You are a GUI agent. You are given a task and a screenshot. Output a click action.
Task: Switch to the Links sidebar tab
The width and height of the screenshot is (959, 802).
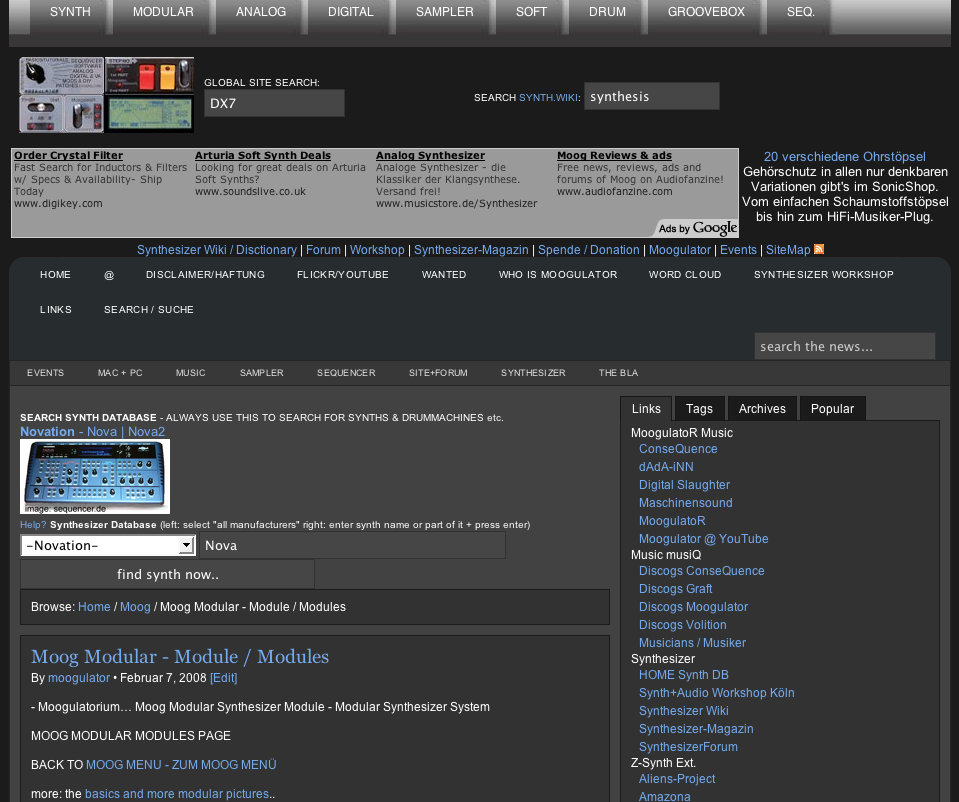point(646,409)
